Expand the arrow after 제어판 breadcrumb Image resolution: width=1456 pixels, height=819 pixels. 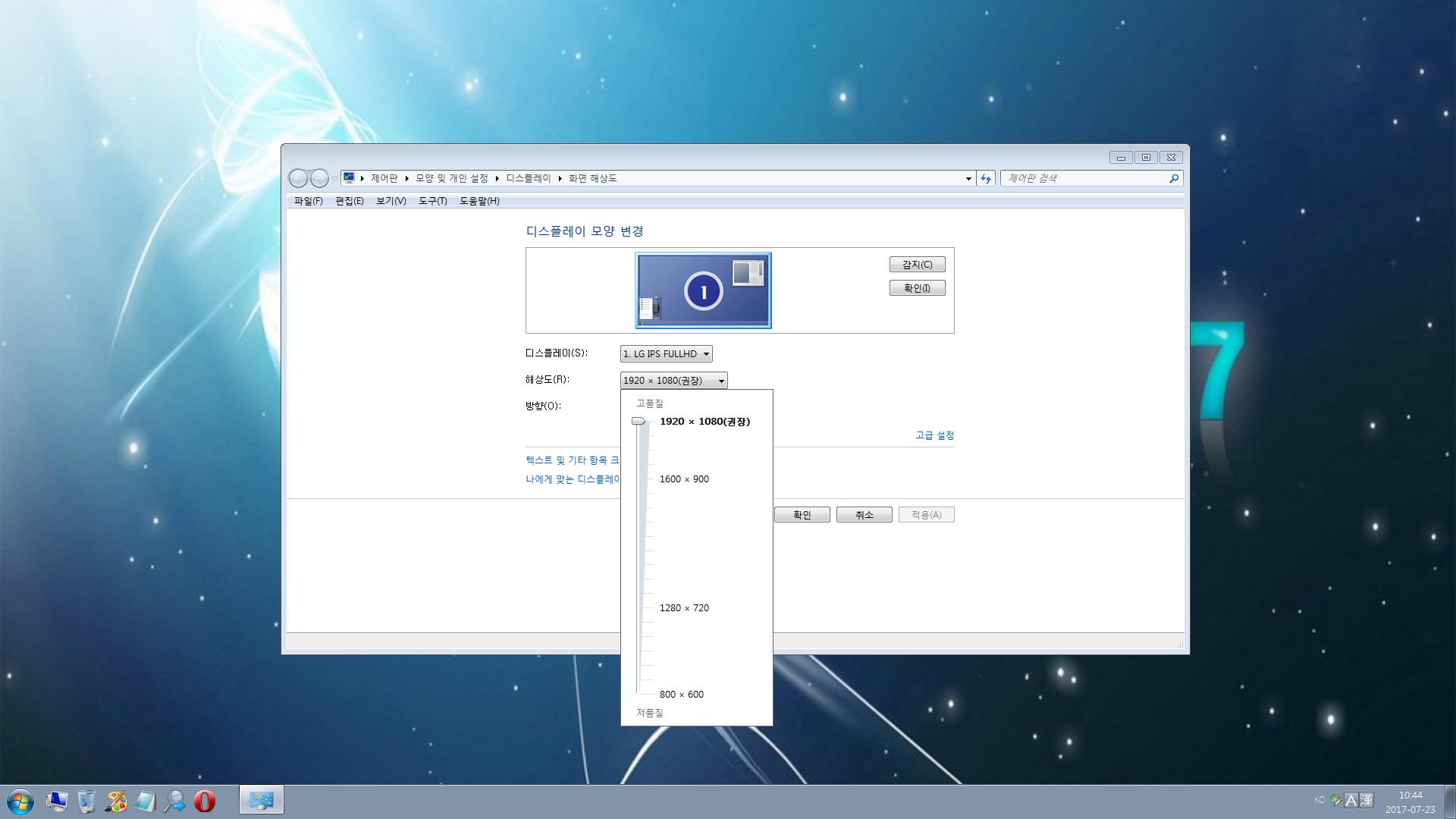(407, 178)
